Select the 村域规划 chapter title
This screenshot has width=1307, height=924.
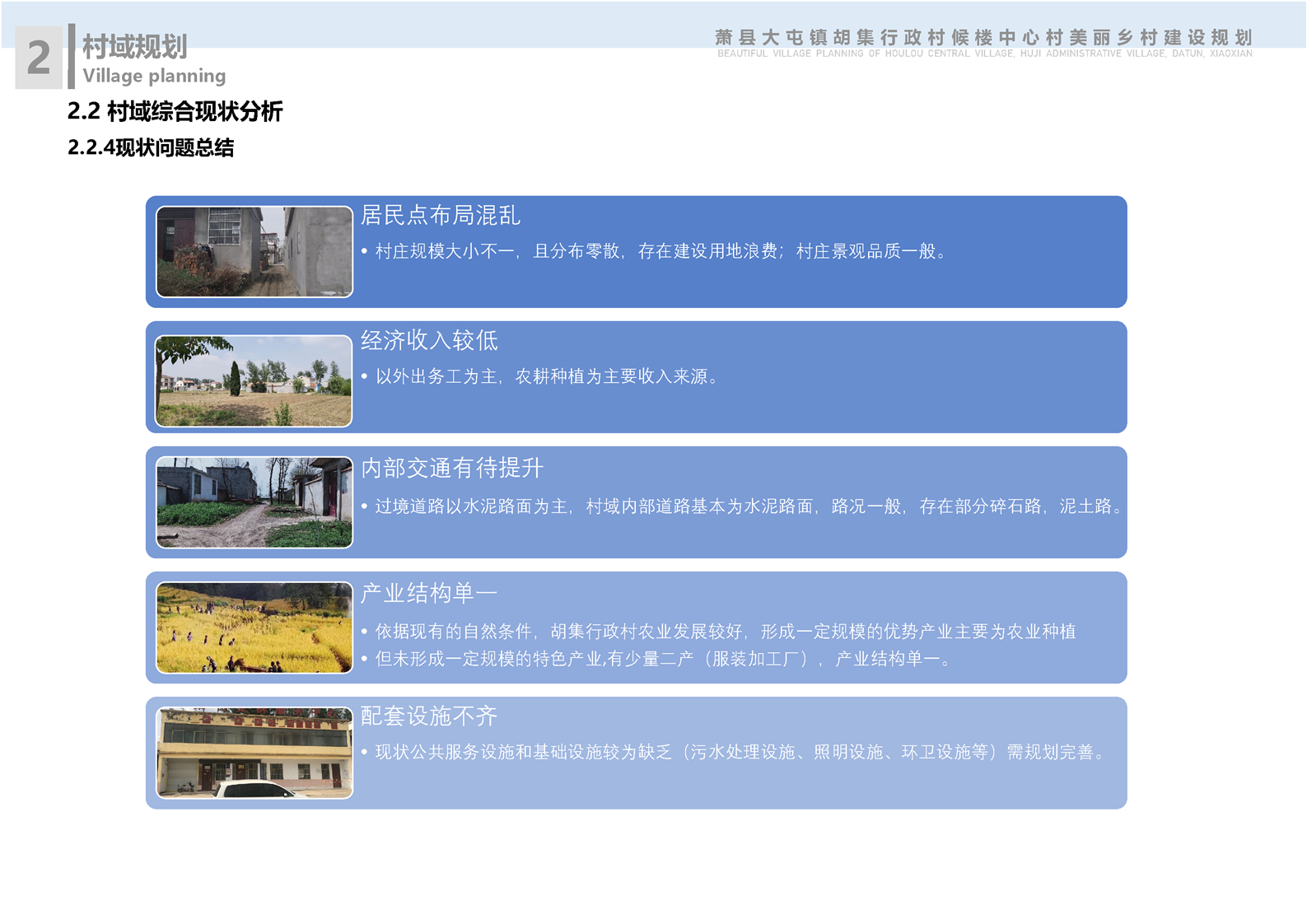click(x=134, y=47)
